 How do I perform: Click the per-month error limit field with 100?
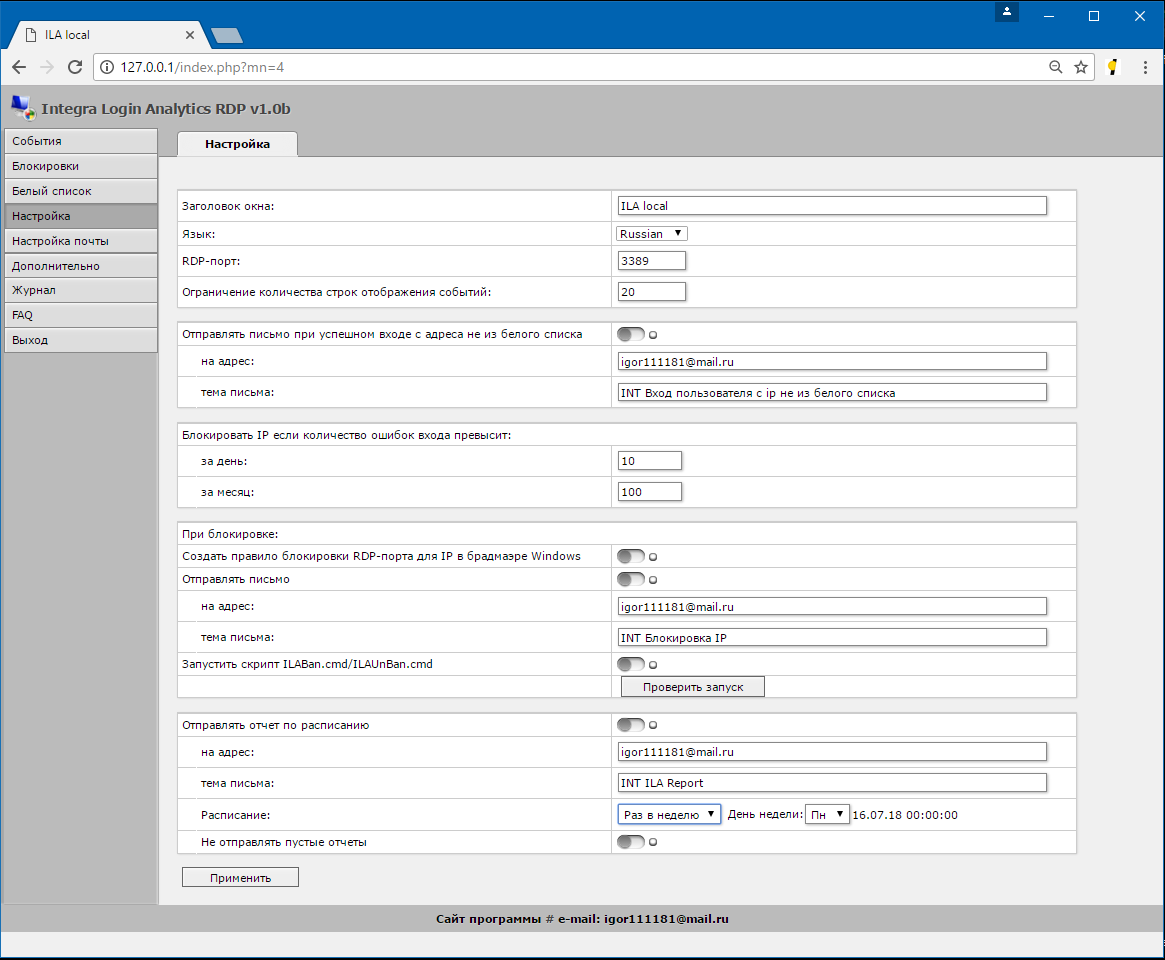pyautogui.click(x=649, y=492)
